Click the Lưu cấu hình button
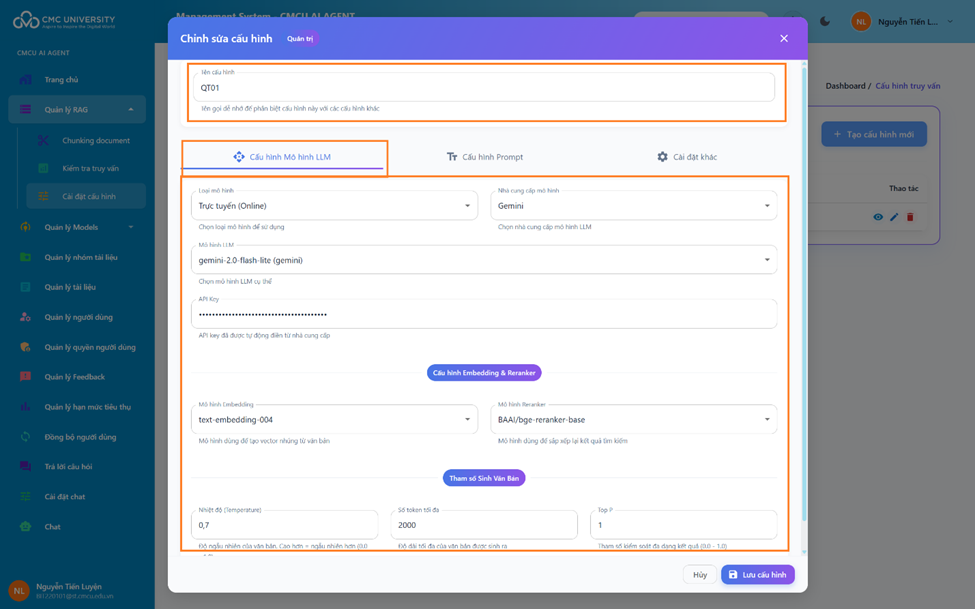This screenshot has width=975, height=609. (757, 575)
